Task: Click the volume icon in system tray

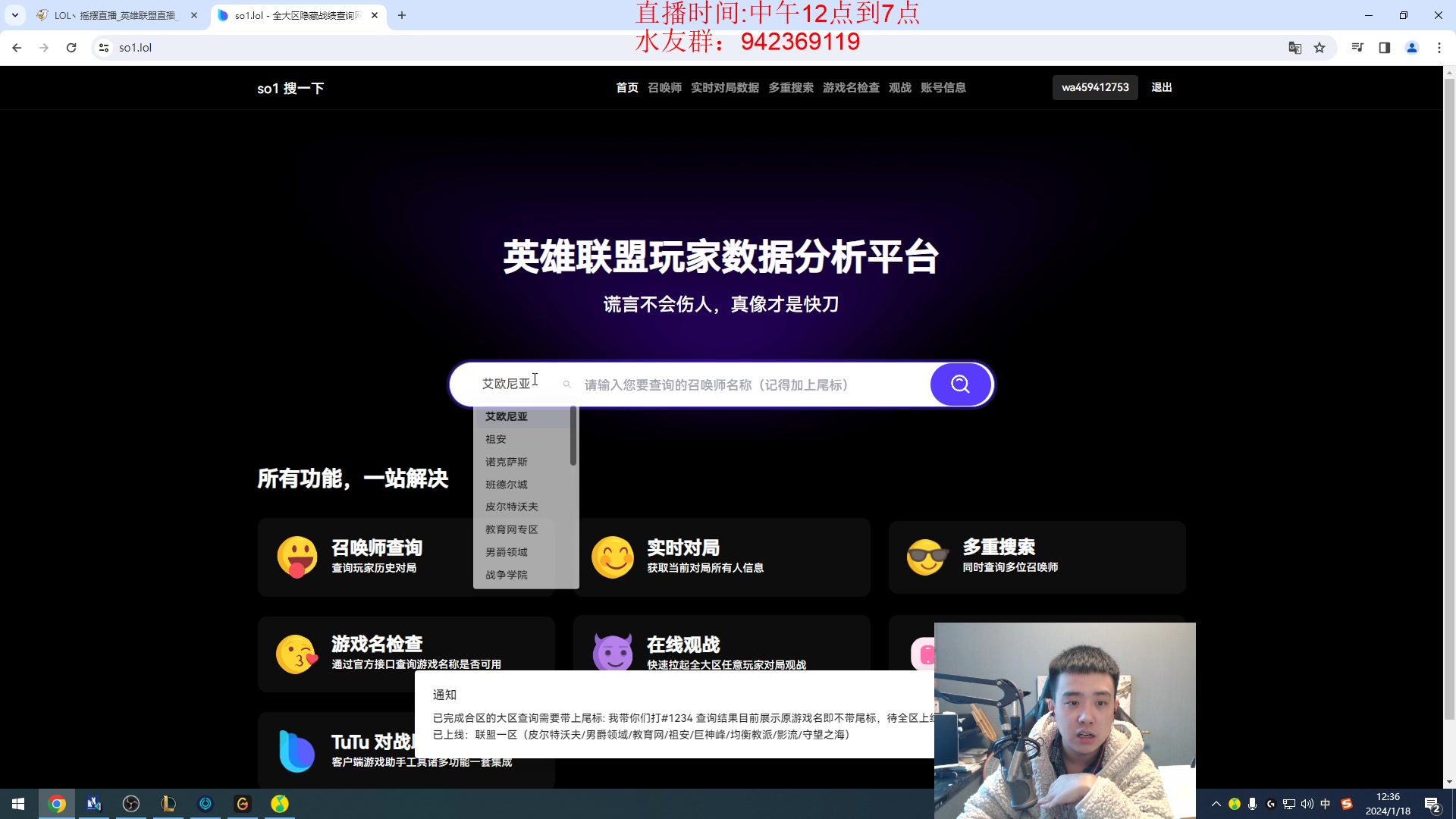Action: (x=1307, y=804)
